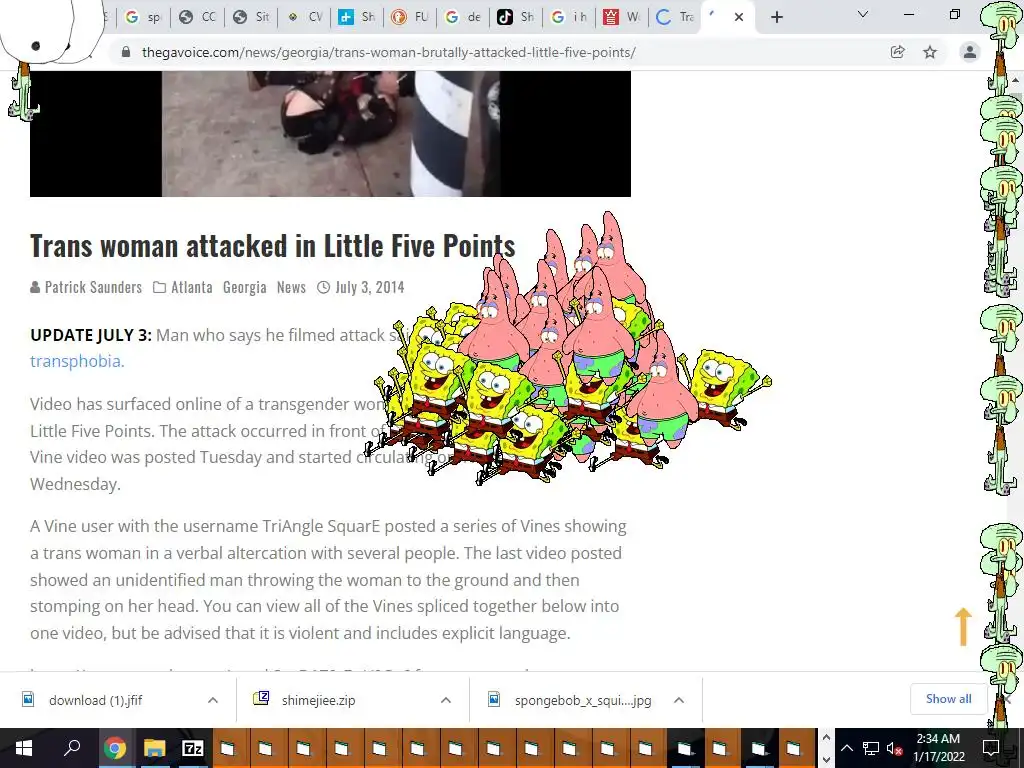Open author link Patrick Saunders
This screenshot has width=1024, height=768.
point(93,287)
